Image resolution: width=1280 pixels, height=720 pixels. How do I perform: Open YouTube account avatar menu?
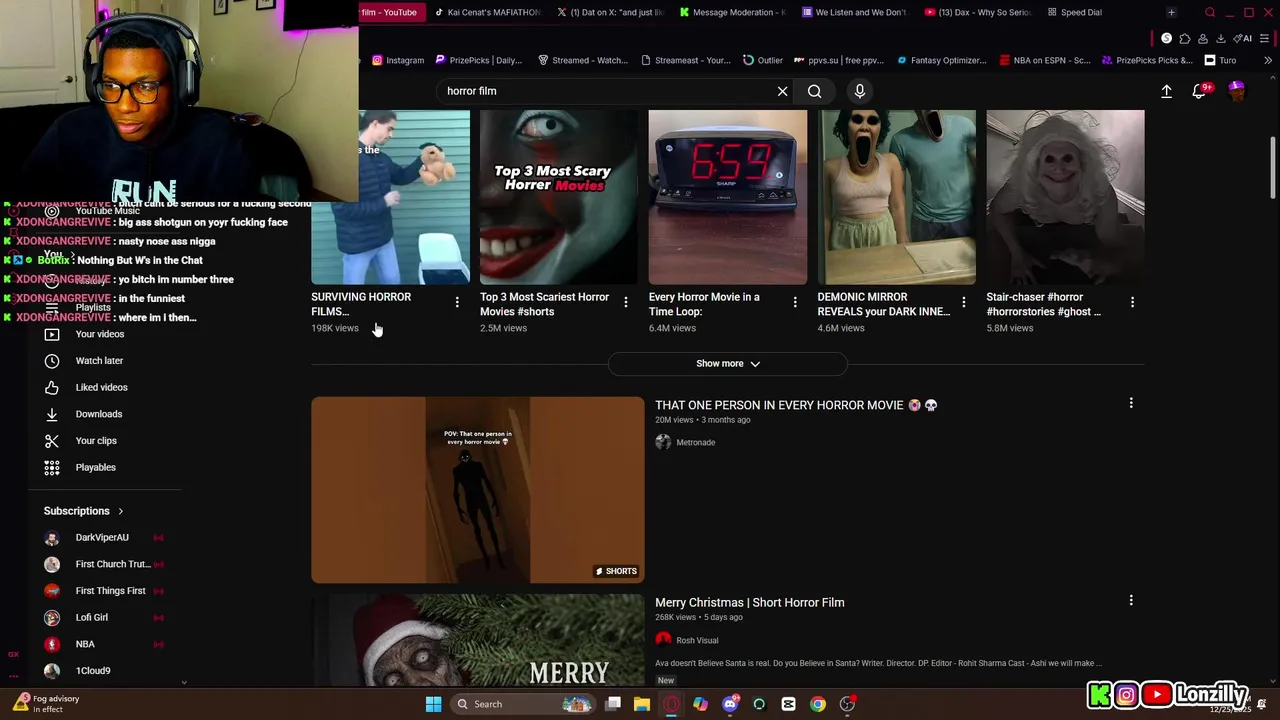(x=1236, y=91)
